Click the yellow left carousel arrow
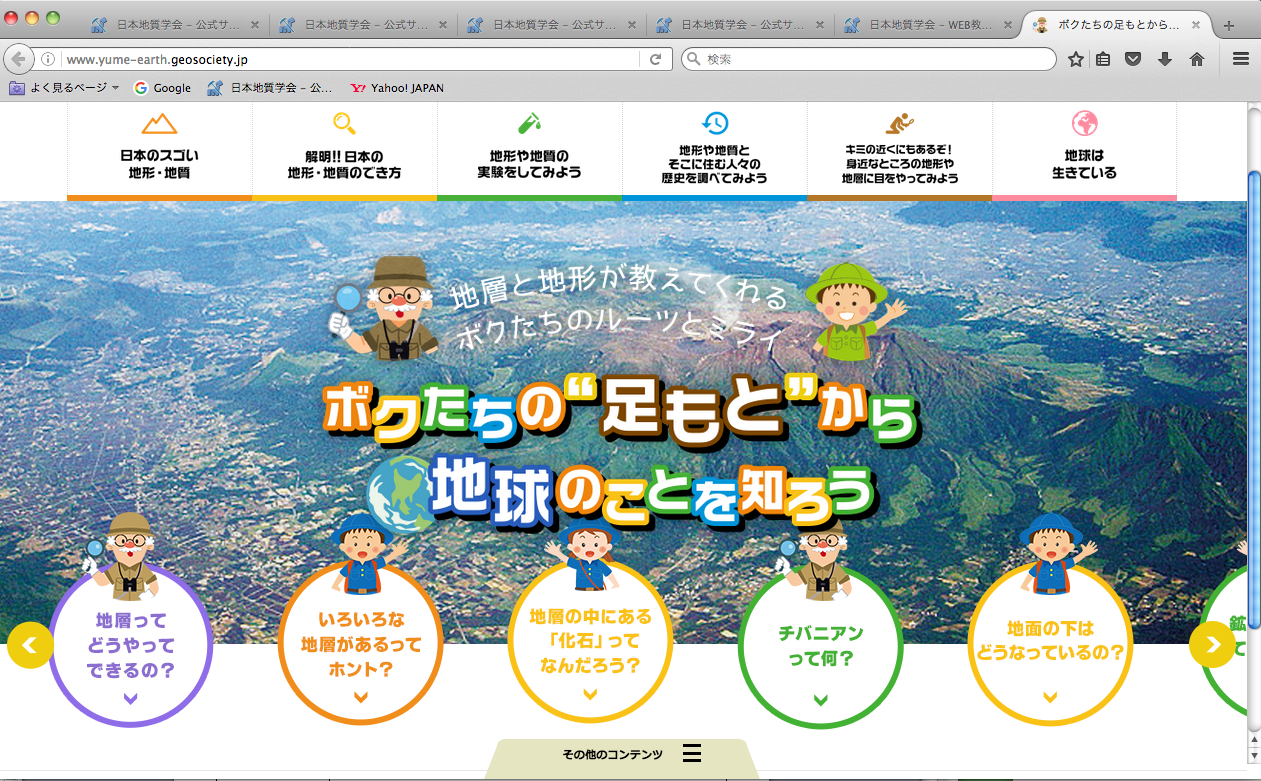Viewport: 1261px width, 781px height. (x=30, y=645)
